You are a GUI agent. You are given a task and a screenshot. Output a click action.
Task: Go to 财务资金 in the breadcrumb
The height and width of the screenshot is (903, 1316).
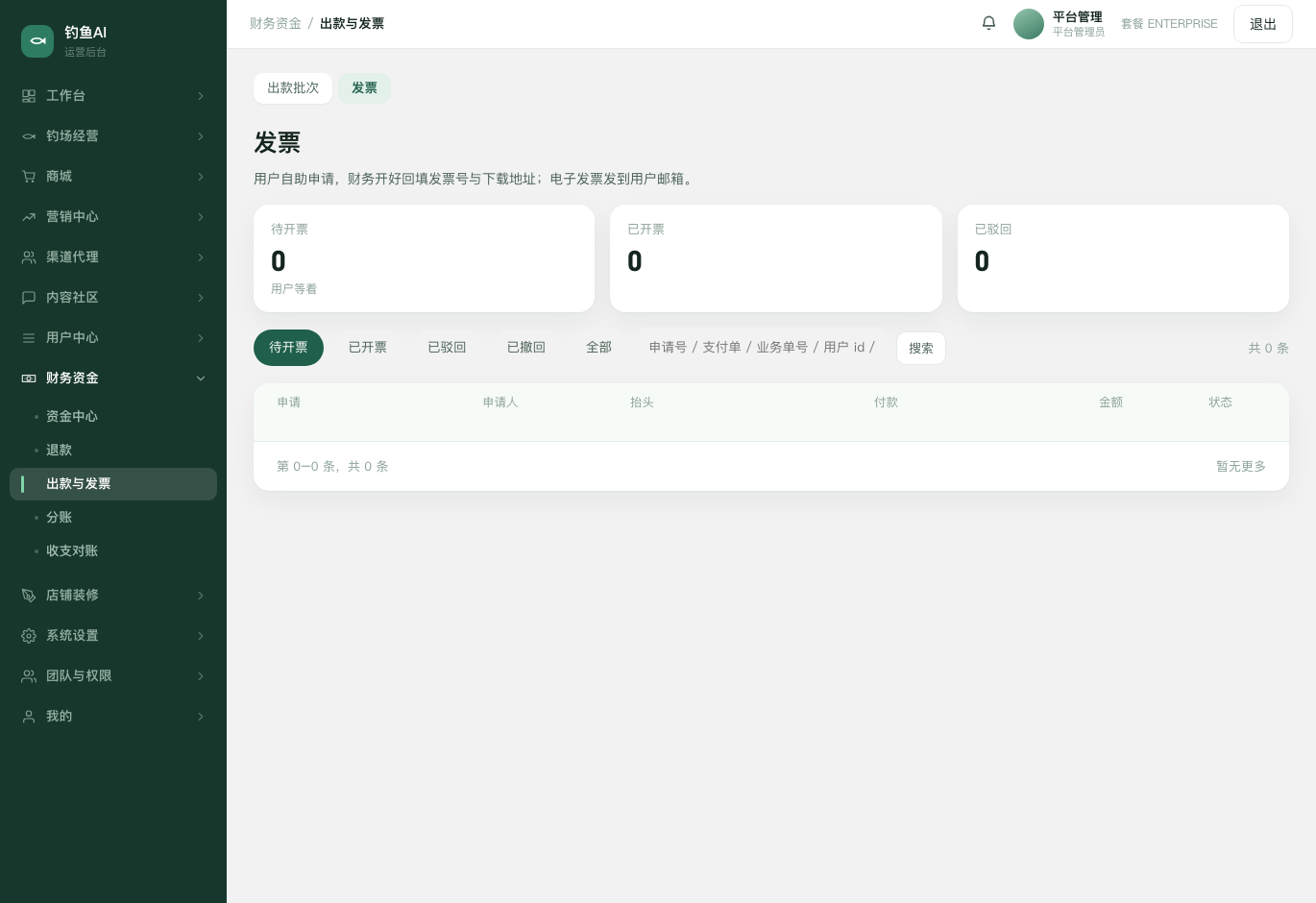coord(276,24)
